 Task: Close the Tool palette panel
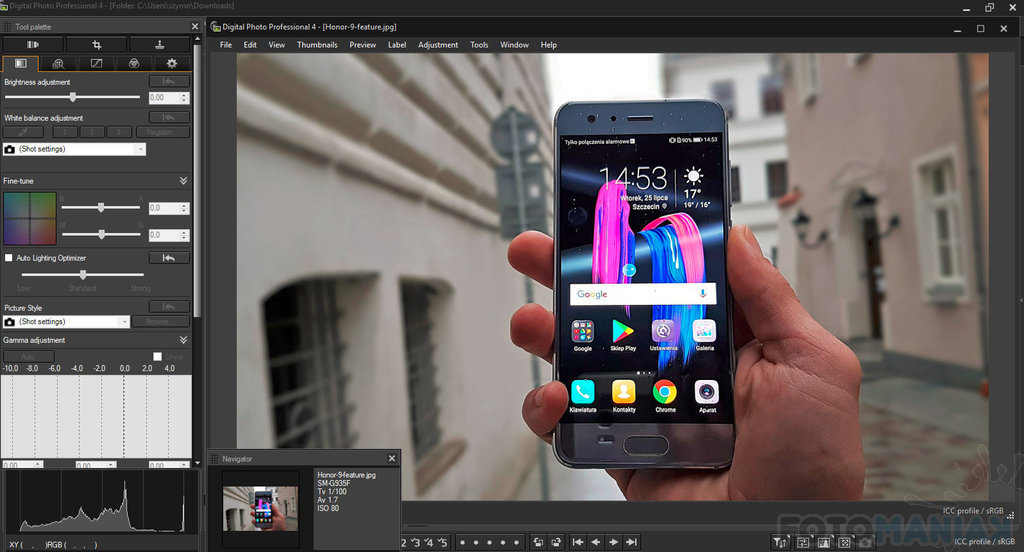[195, 27]
